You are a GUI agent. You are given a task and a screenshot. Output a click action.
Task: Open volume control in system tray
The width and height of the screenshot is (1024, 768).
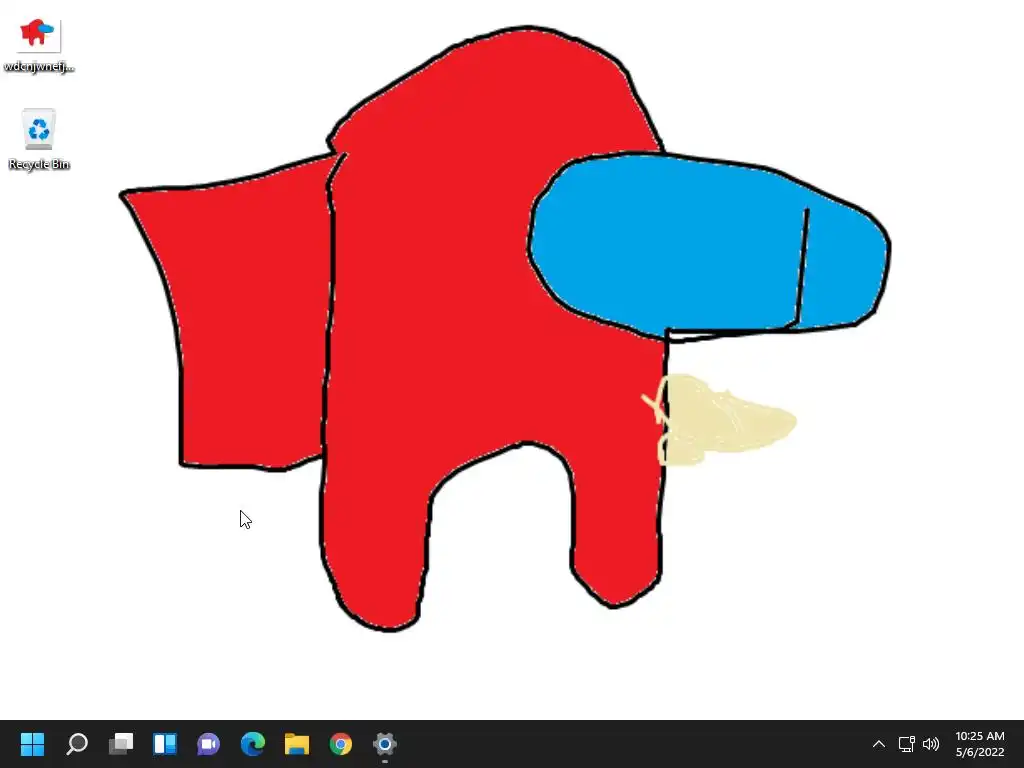pos(931,744)
